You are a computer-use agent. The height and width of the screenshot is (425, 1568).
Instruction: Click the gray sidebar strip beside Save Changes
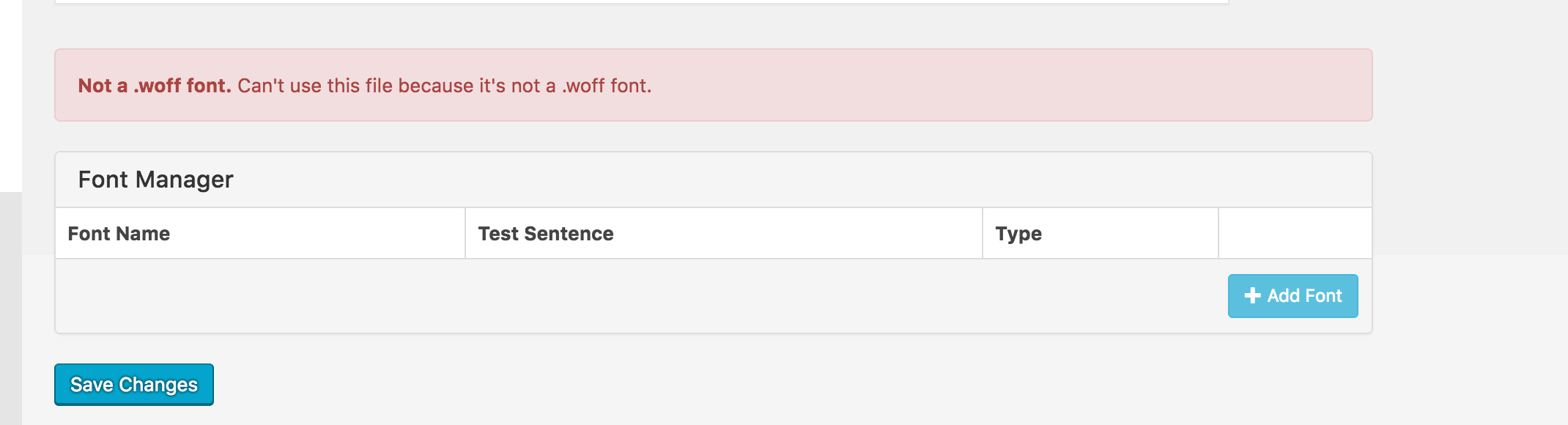(10, 330)
